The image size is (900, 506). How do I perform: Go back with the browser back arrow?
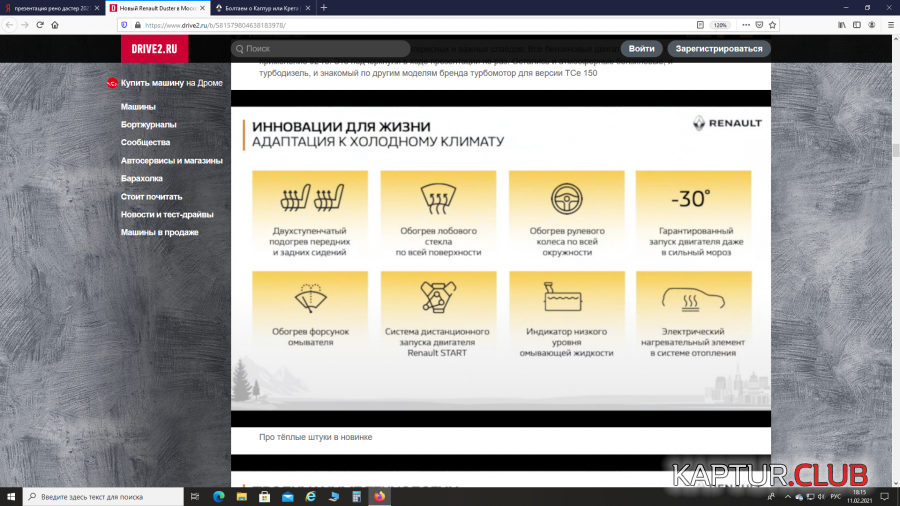point(9,25)
